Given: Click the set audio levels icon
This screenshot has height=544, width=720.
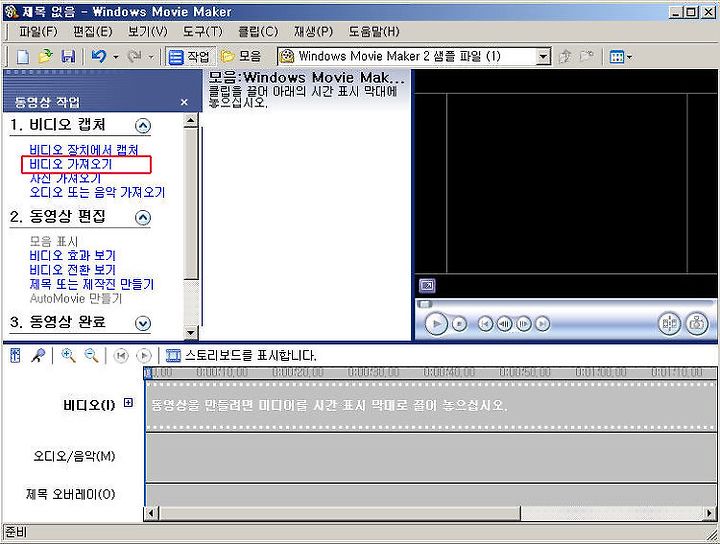Looking at the screenshot, I should 15,355.
